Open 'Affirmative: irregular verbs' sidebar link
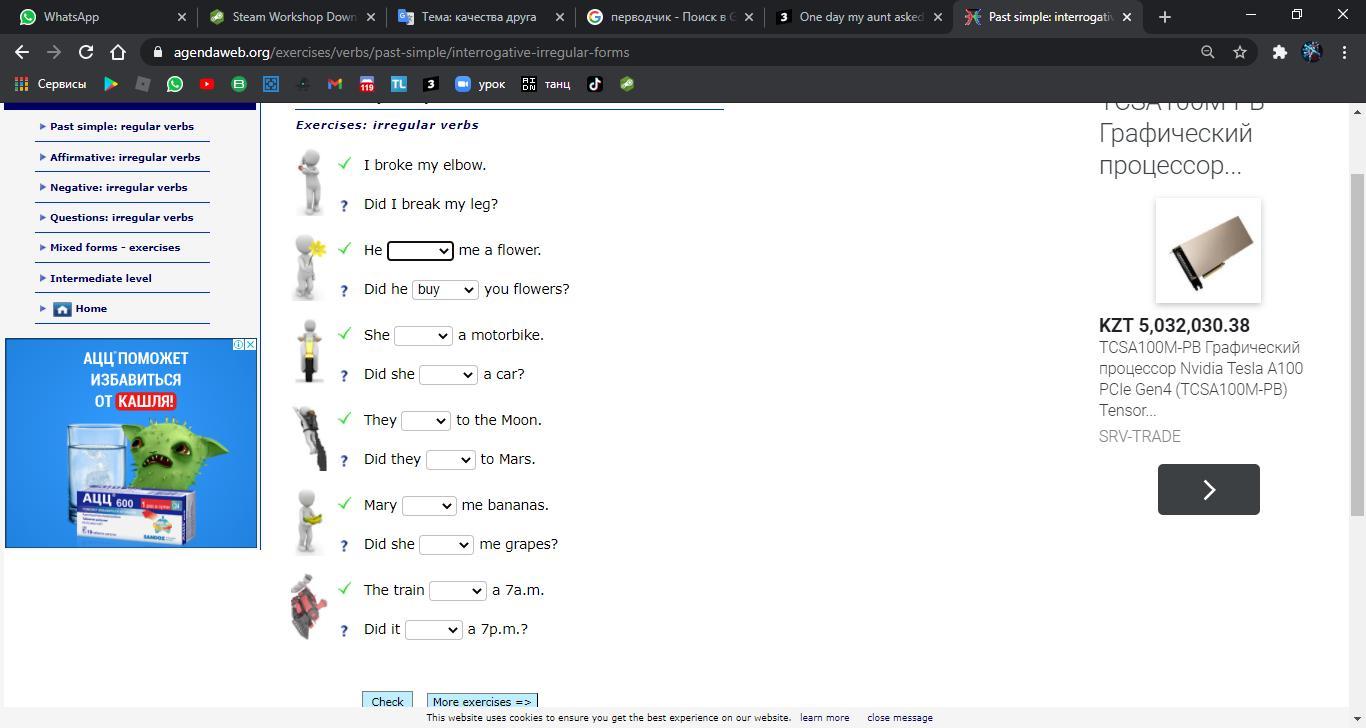Screen dimensions: 1366x728 [x=125, y=157]
